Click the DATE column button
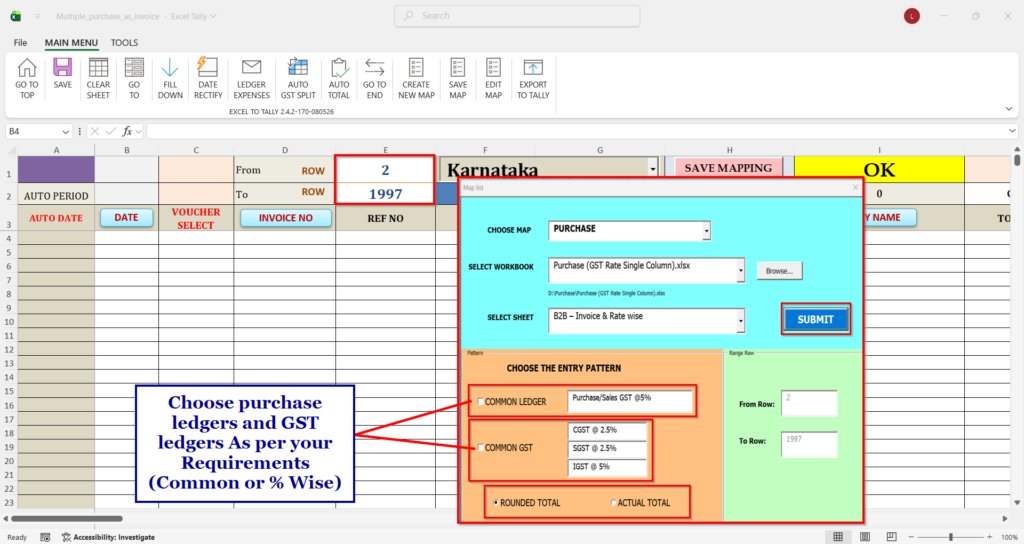 [126, 217]
